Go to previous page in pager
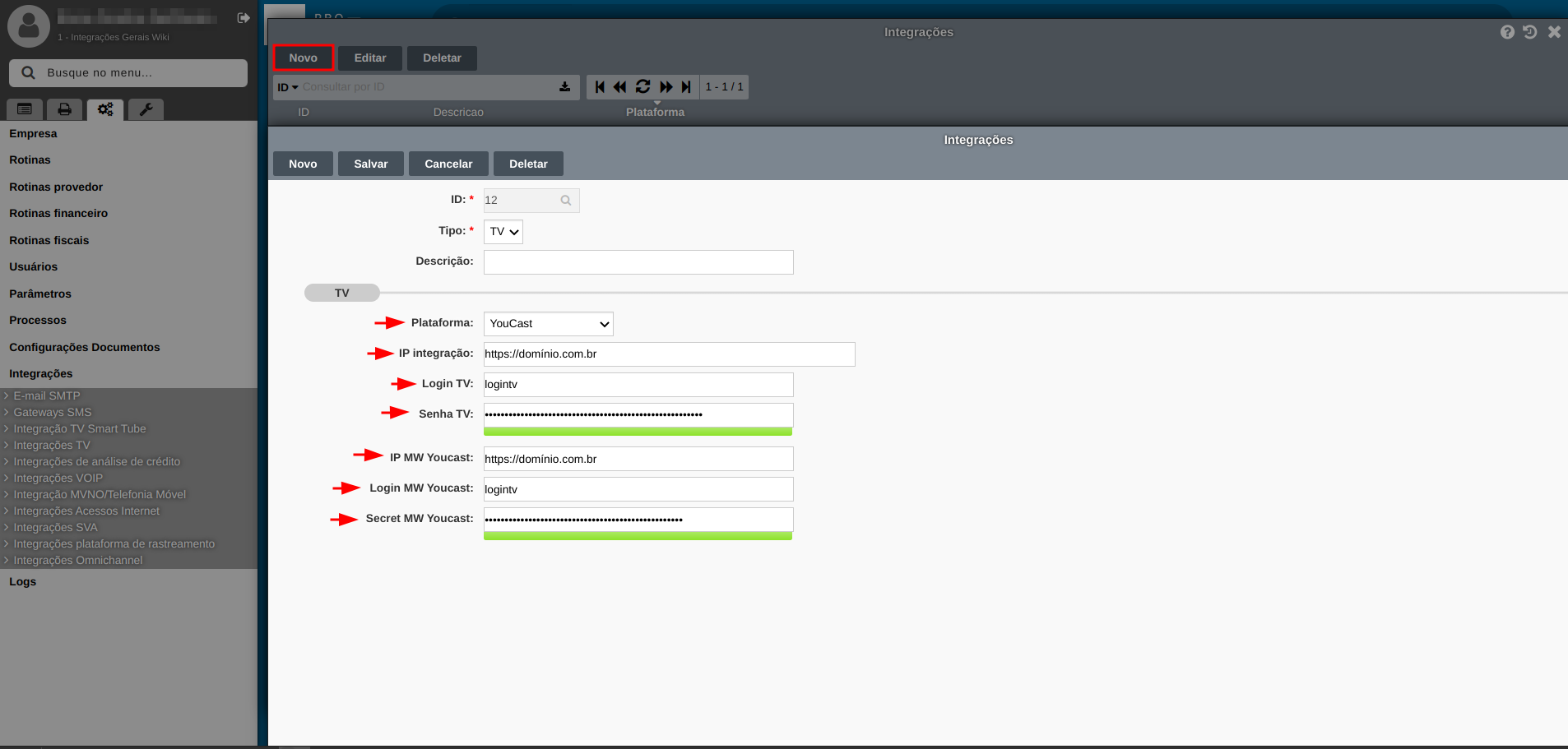 (x=619, y=87)
